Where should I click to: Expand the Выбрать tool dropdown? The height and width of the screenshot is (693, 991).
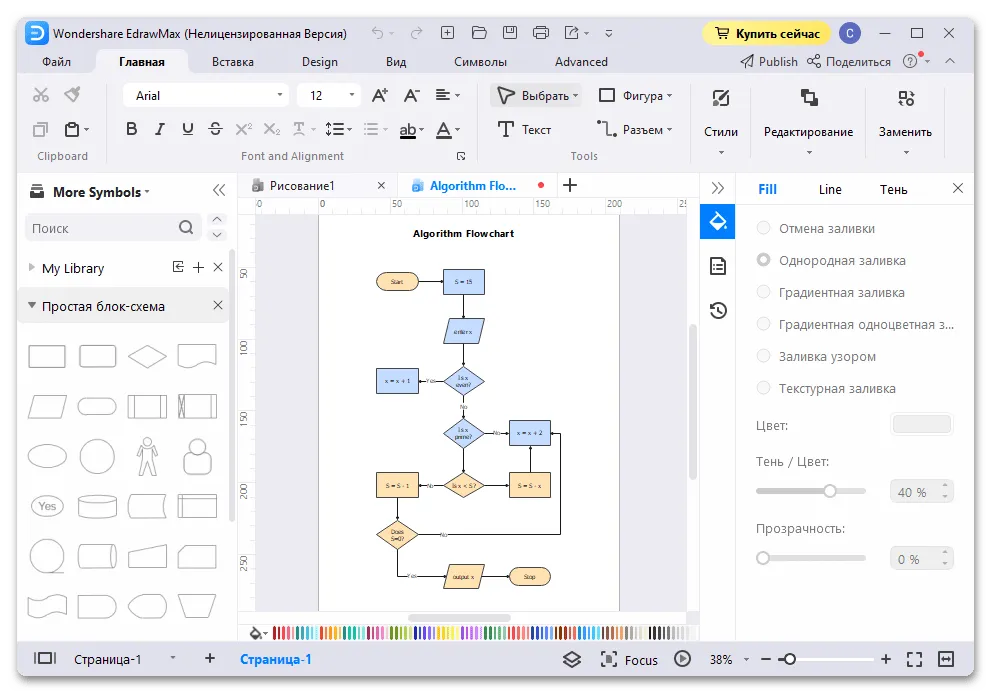tap(576, 96)
